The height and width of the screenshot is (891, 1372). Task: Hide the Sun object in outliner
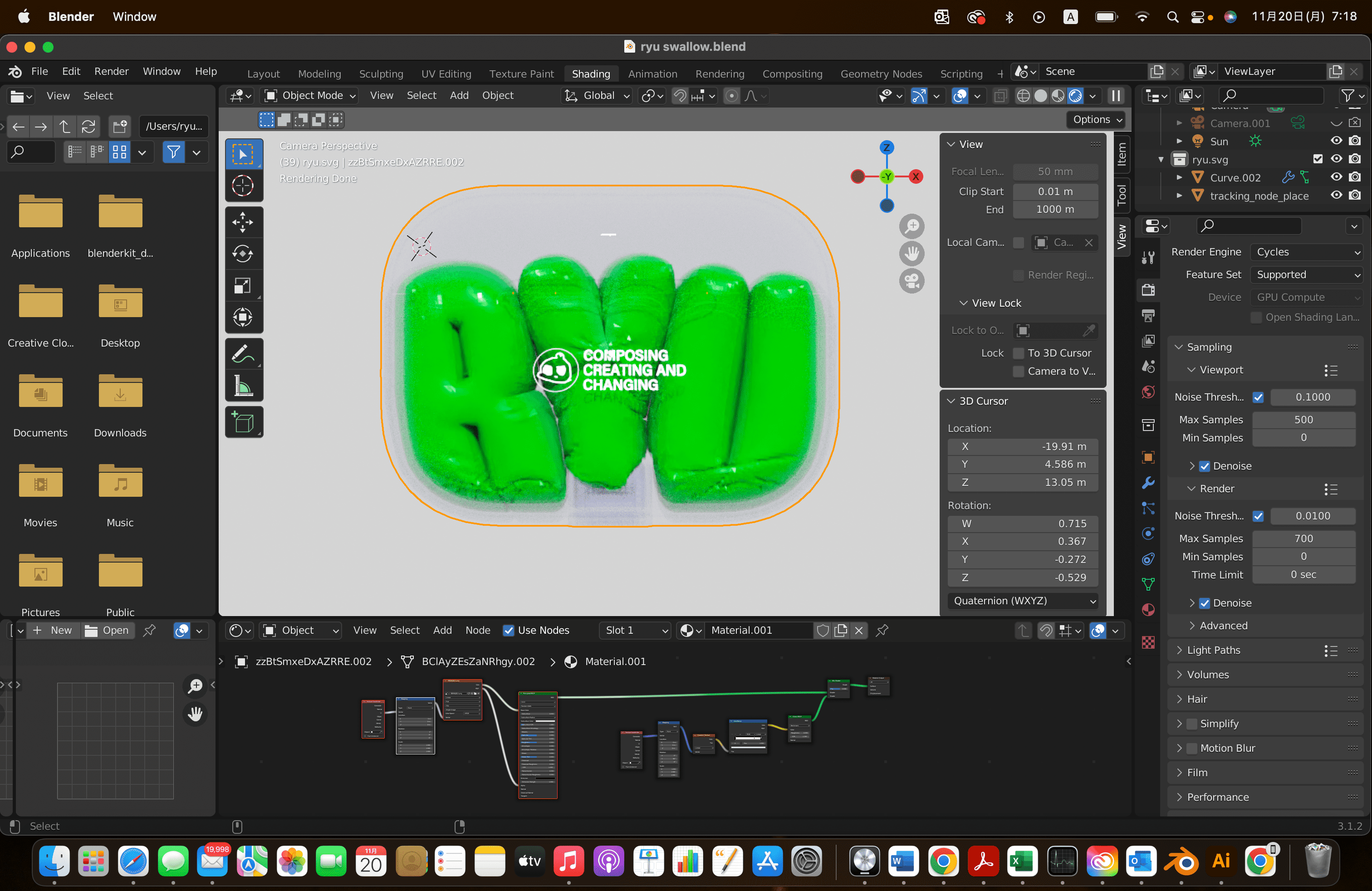1336,141
